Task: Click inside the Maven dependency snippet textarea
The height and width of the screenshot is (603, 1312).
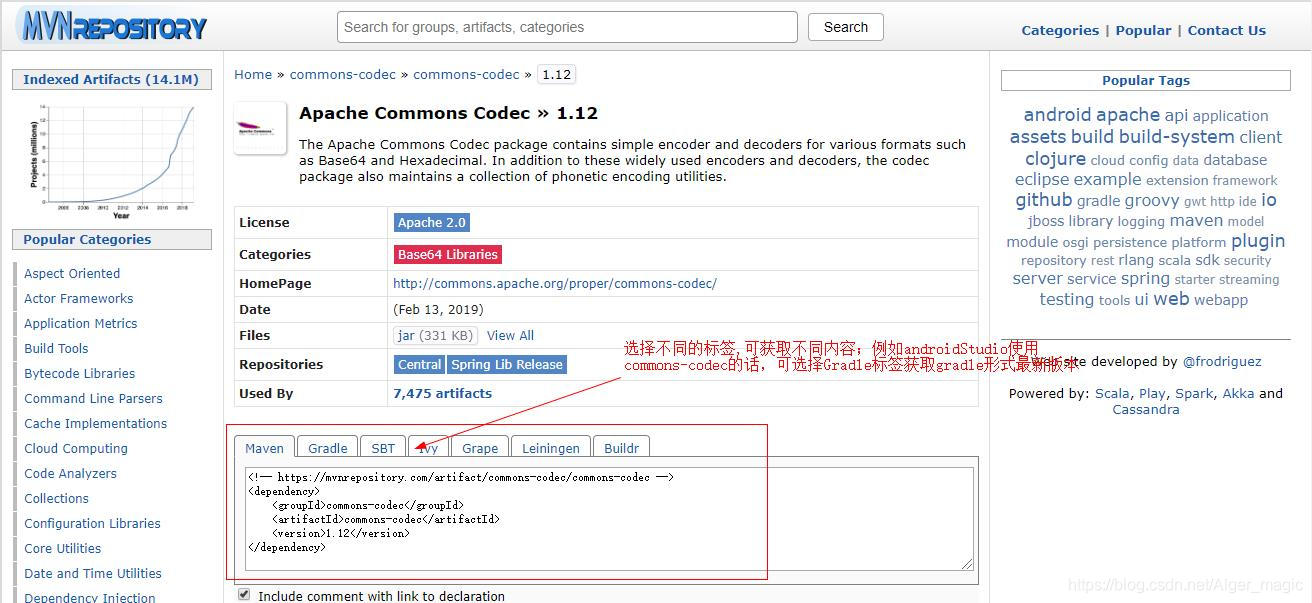Action: pyautogui.click(x=609, y=519)
